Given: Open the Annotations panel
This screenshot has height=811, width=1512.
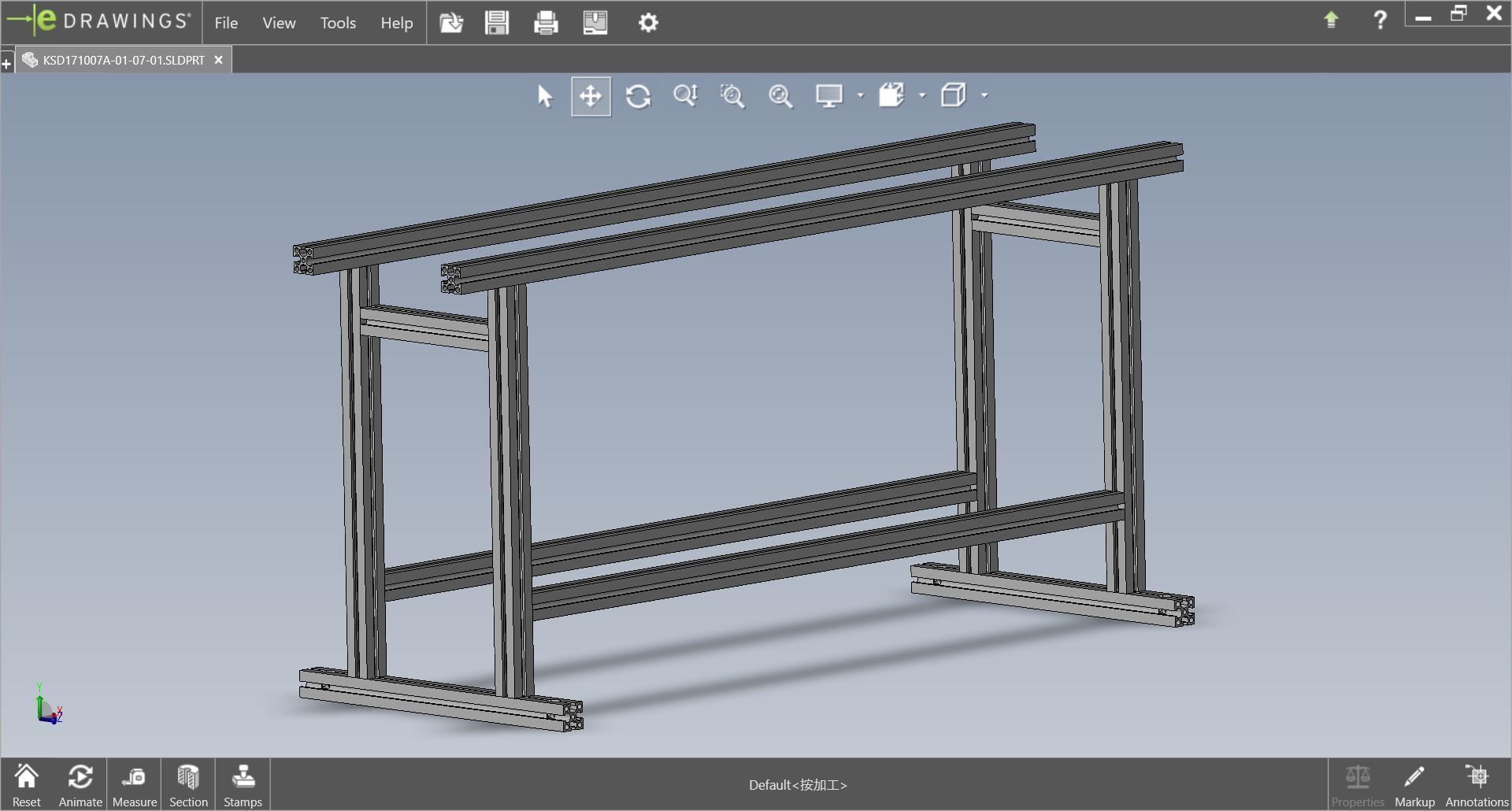Looking at the screenshot, I should click(x=1477, y=785).
